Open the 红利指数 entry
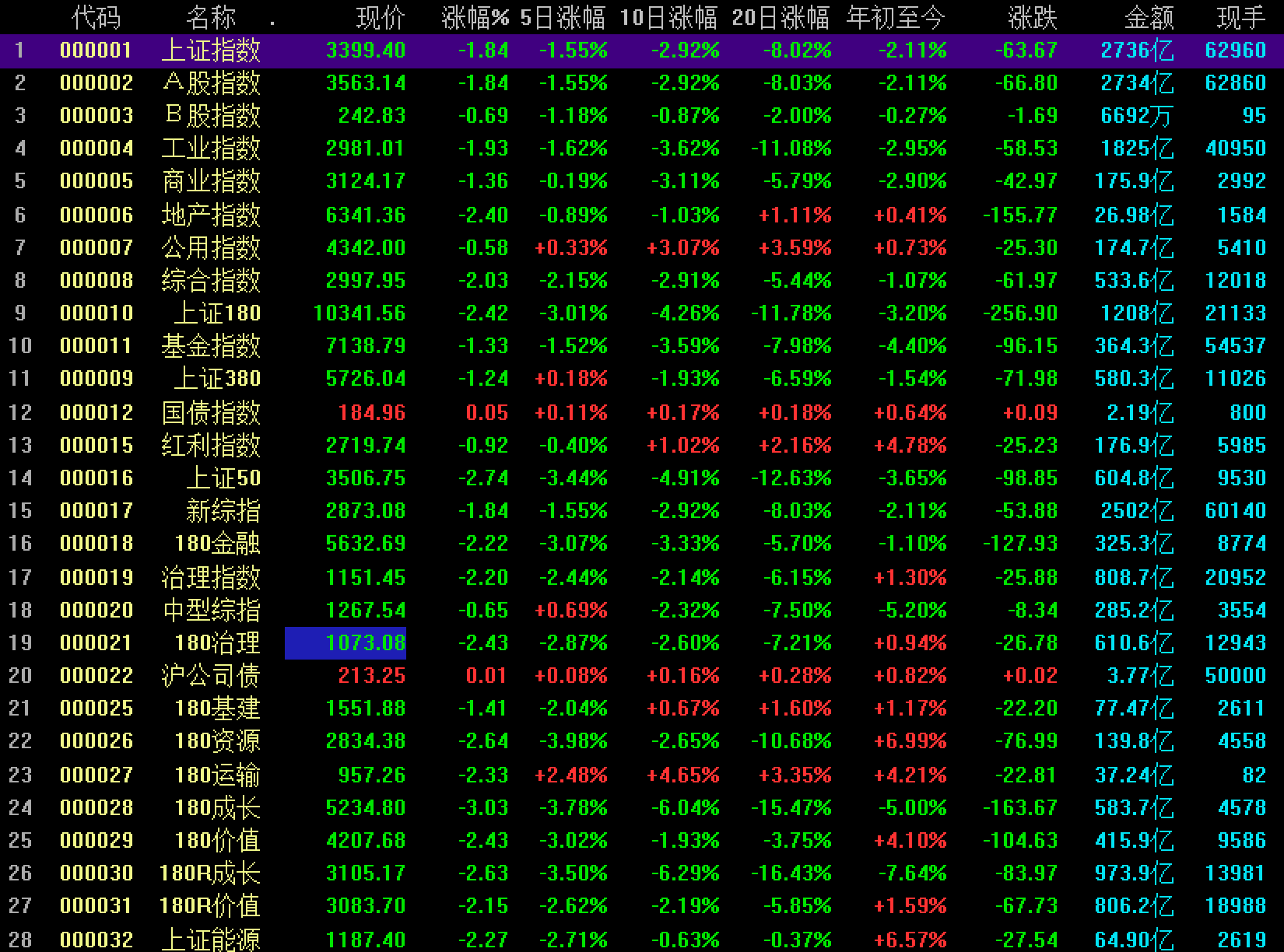 pyautogui.click(x=211, y=446)
